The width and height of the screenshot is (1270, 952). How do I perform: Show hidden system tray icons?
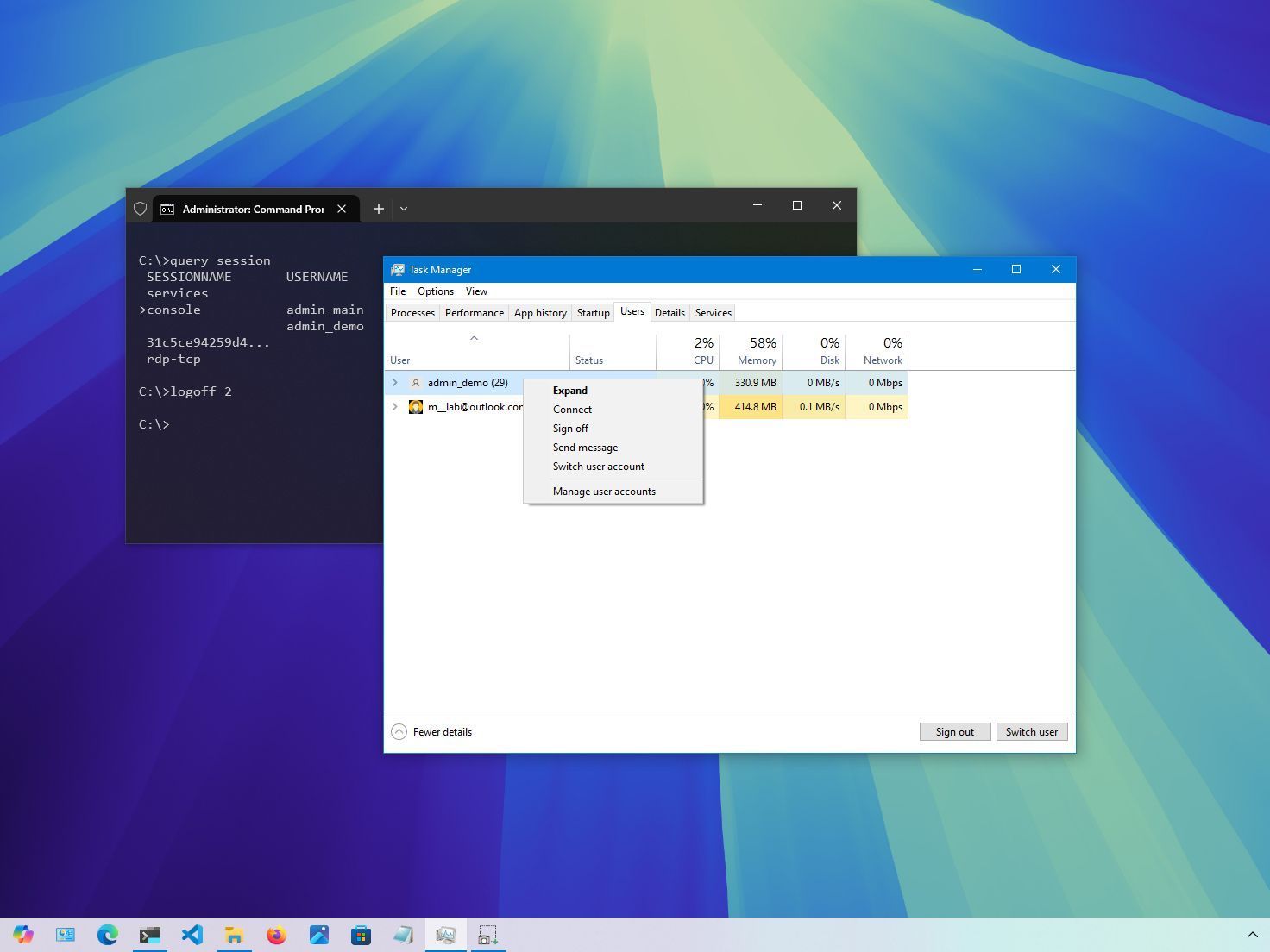1252,935
